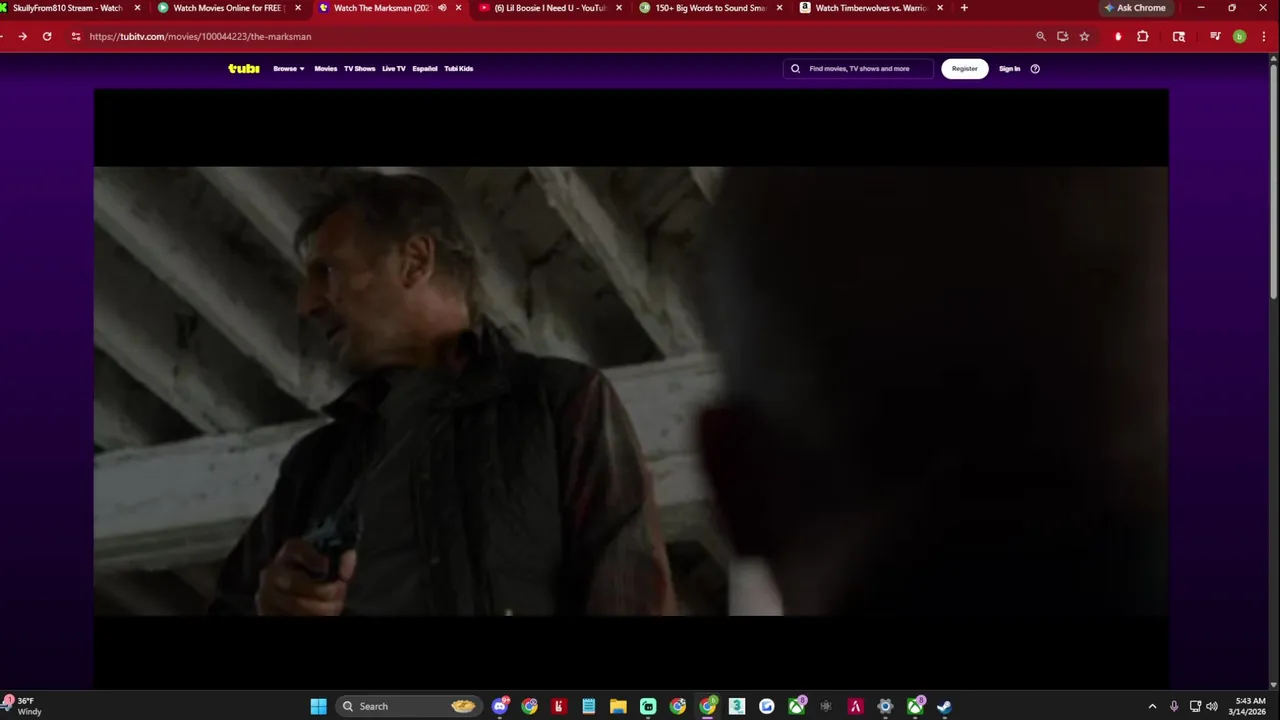Open the Settings gear in taskbar
The height and width of the screenshot is (720, 1280).
(x=885, y=706)
